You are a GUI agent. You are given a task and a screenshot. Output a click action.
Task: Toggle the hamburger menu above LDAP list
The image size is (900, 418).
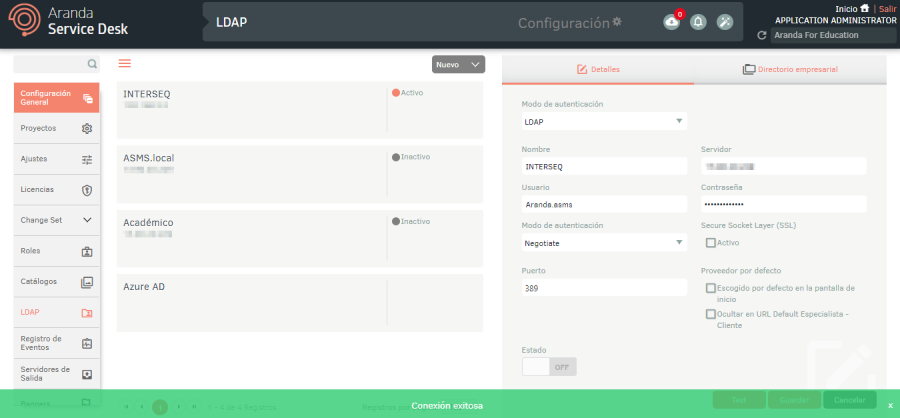(x=125, y=63)
